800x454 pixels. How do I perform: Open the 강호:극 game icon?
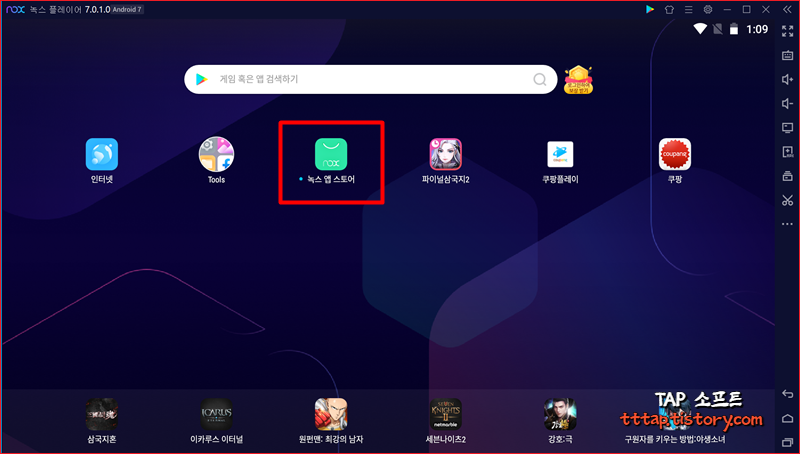coord(560,414)
